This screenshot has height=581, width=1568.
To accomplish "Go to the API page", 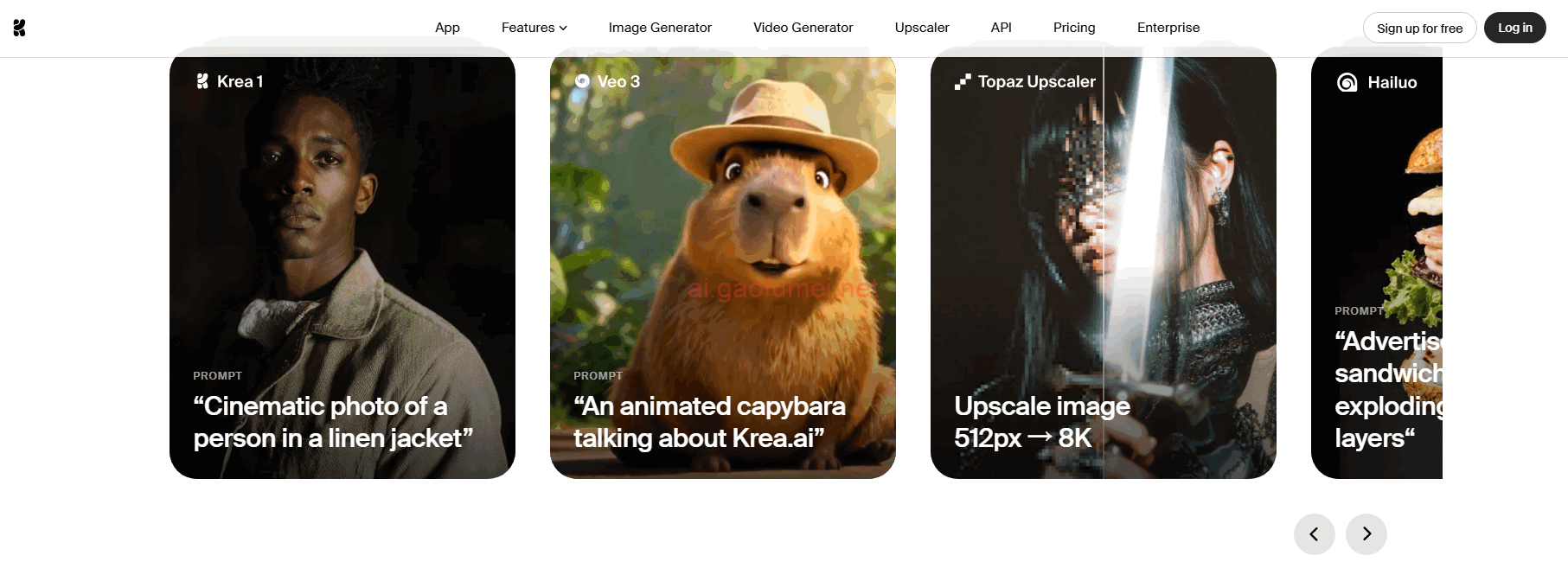I will (x=1001, y=28).
